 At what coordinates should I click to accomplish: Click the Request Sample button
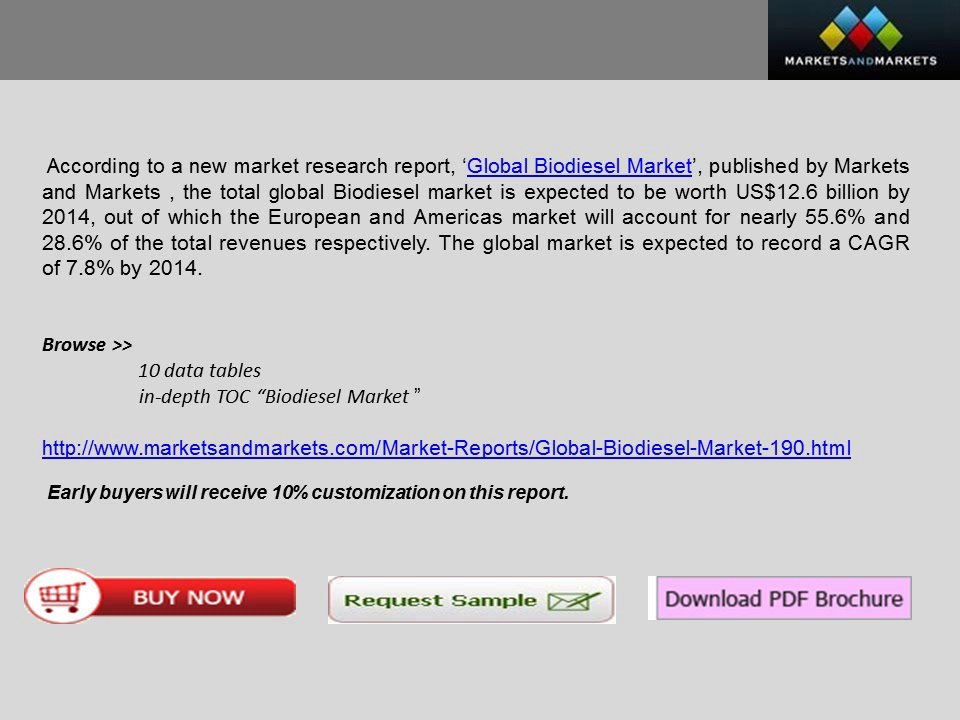coord(471,600)
